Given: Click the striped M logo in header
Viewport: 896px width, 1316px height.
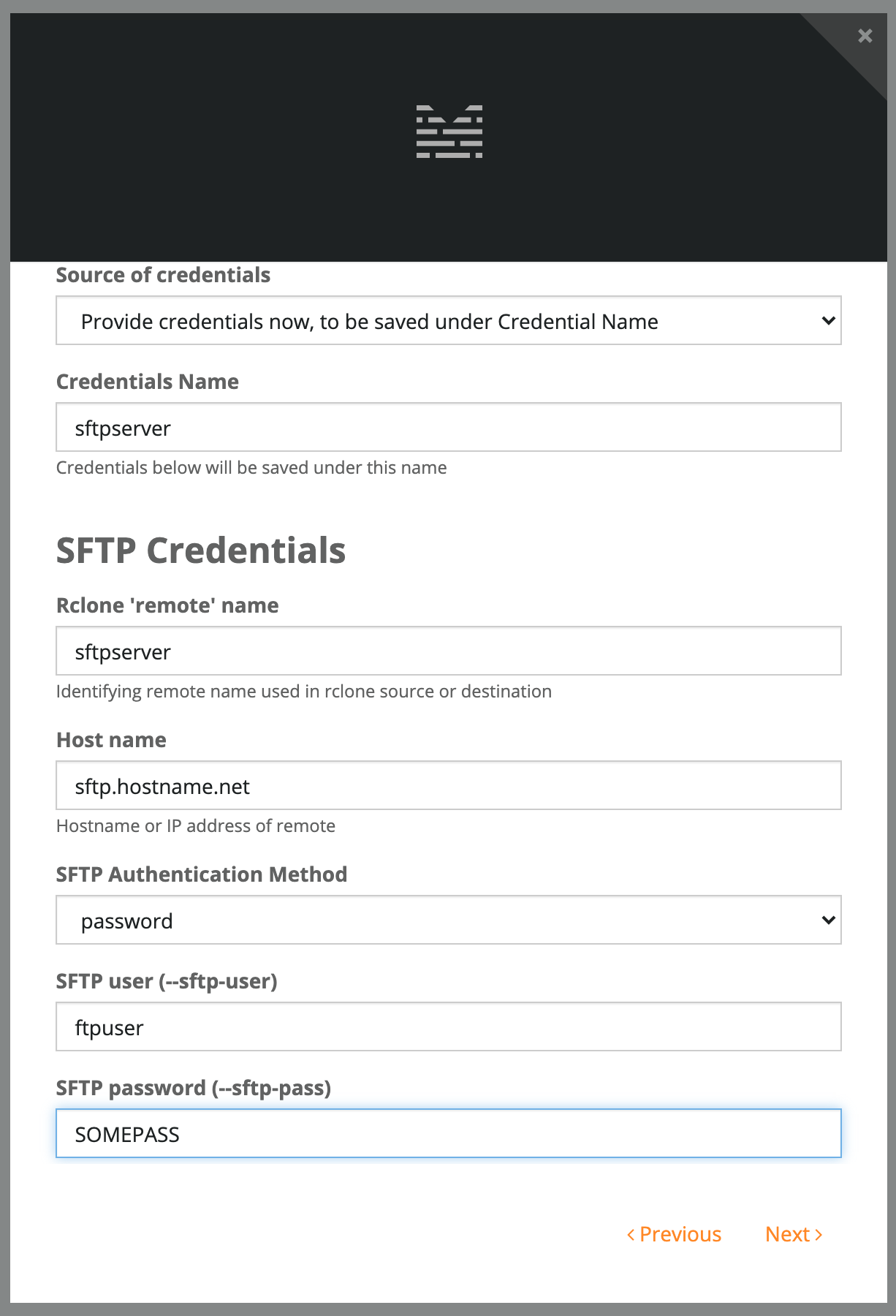Looking at the screenshot, I should pyautogui.click(x=449, y=132).
